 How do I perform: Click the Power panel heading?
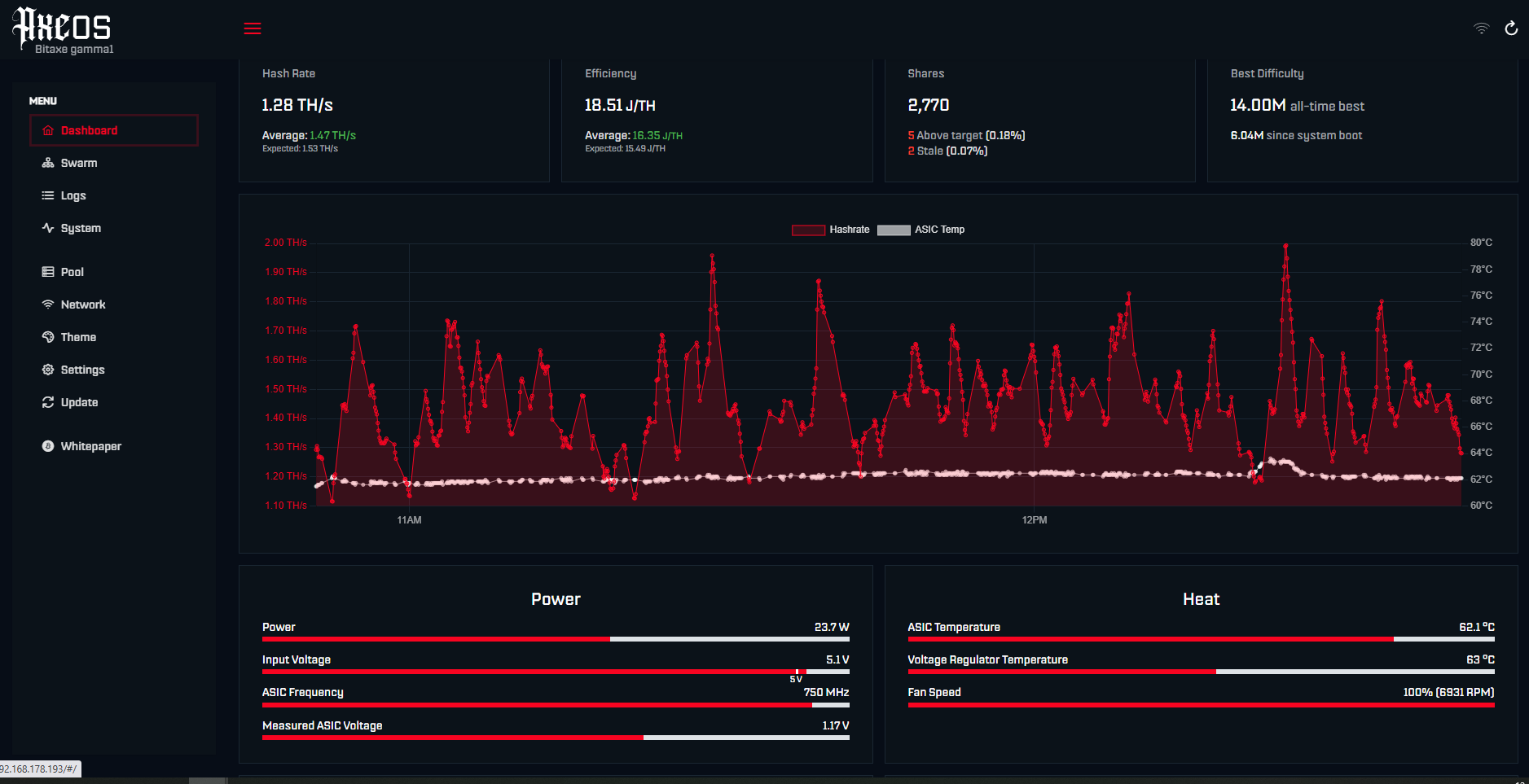(556, 599)
